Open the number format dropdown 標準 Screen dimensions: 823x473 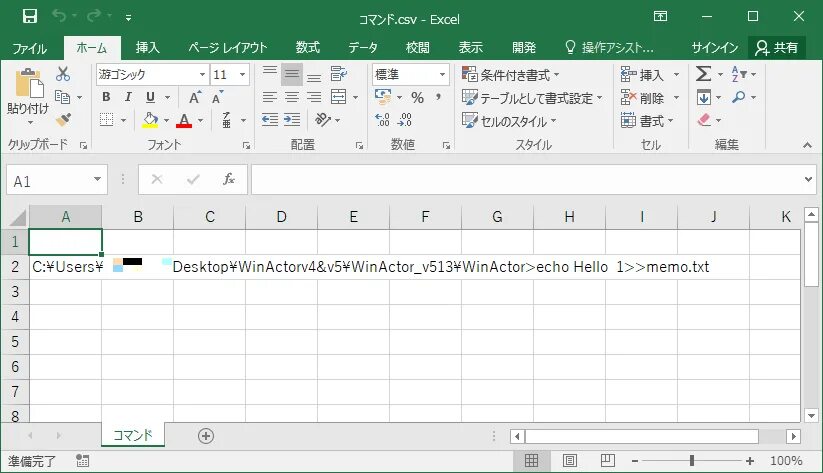tap(442, 74)
